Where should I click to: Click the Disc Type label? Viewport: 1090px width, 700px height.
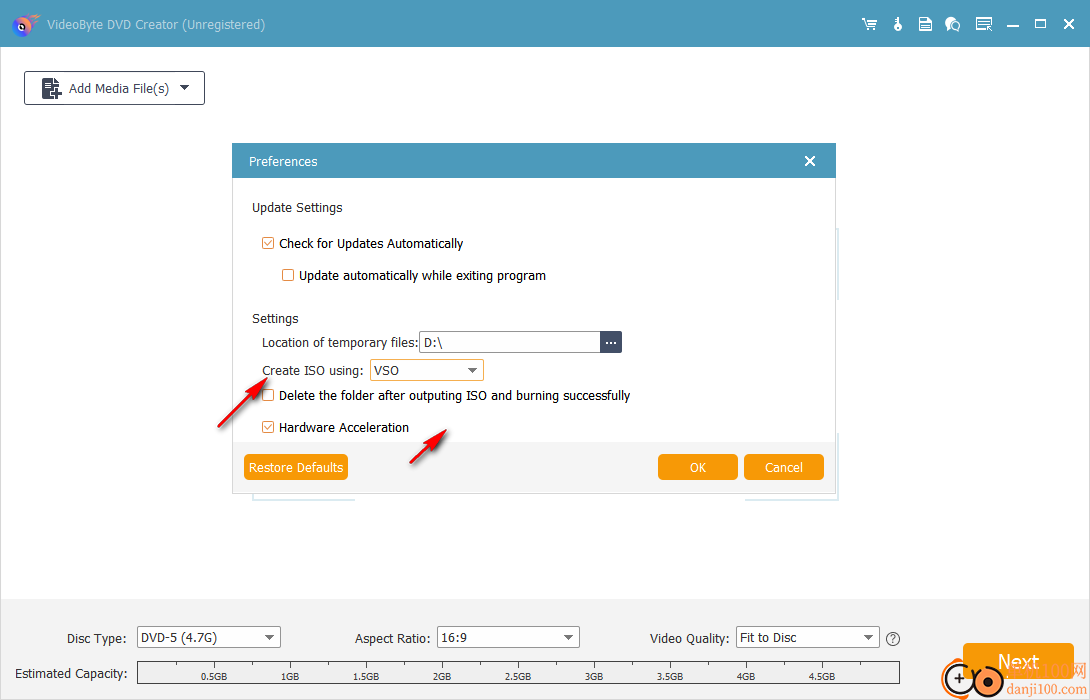click(x=97, y=639)
